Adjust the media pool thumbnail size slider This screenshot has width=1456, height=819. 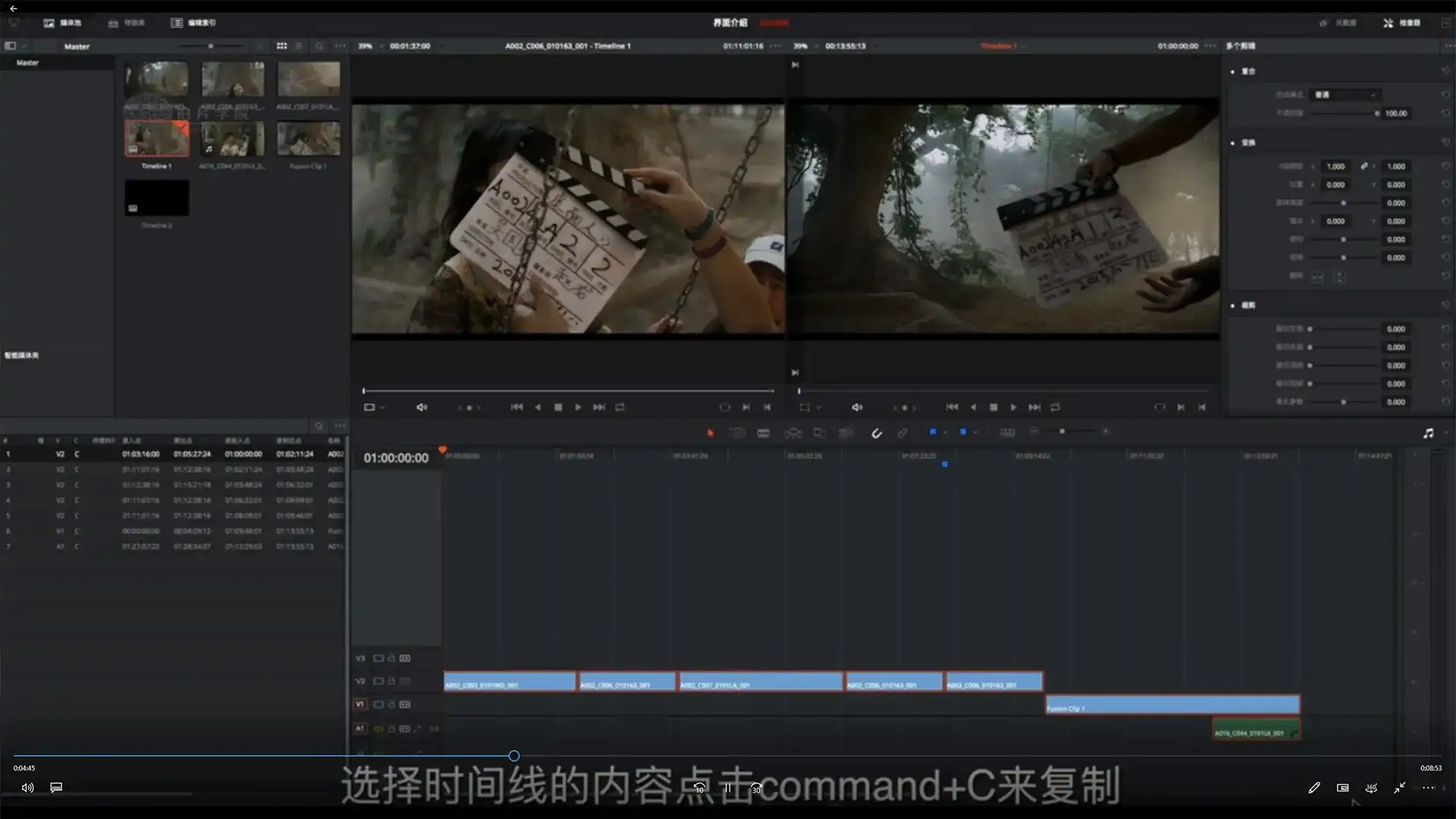pos(211,46)
